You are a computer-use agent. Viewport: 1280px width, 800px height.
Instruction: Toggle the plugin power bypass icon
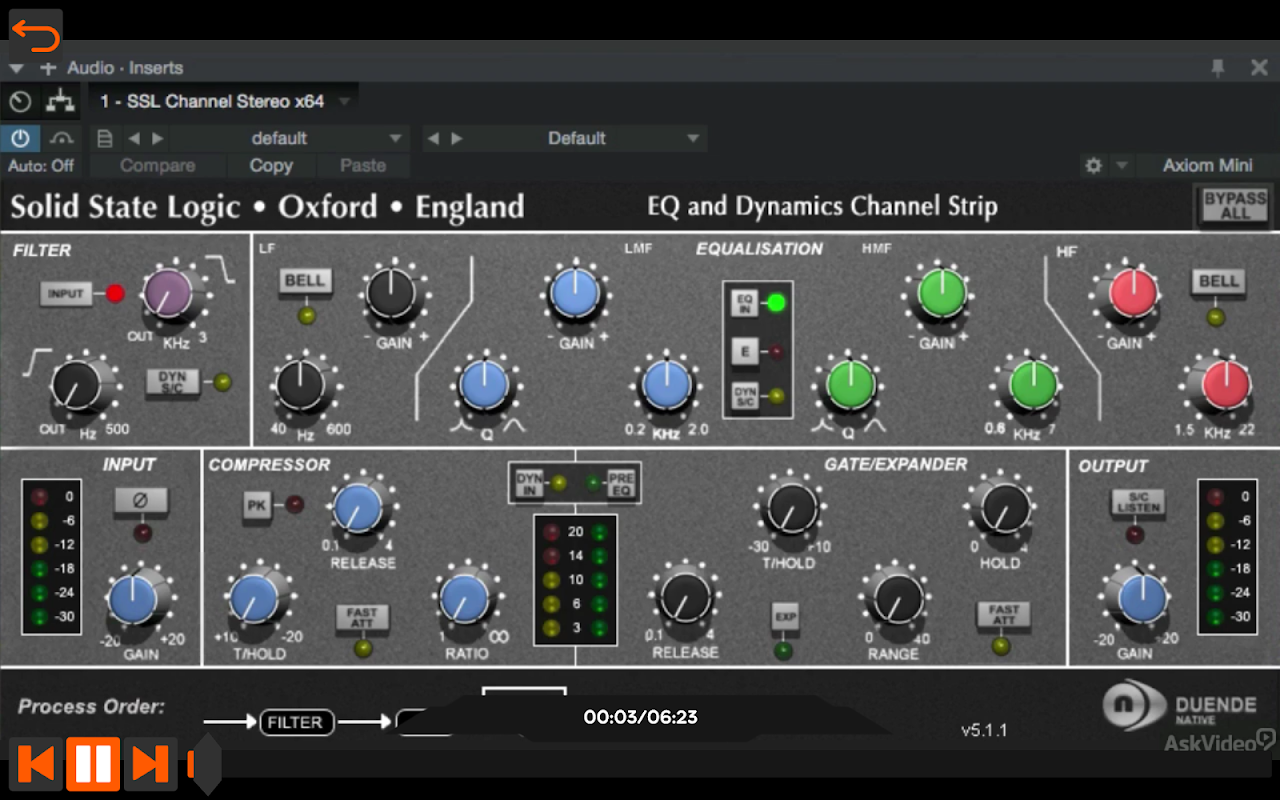pyautogui.click(x=20, y=138)
